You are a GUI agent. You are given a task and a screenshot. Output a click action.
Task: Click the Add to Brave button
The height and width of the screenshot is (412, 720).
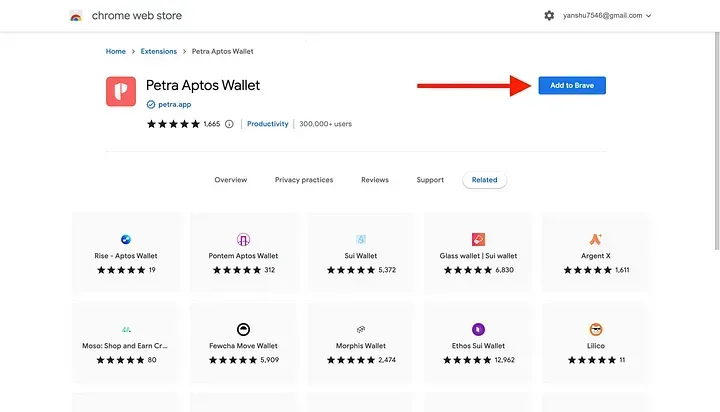pyautogui.click(x=572, y=85)
